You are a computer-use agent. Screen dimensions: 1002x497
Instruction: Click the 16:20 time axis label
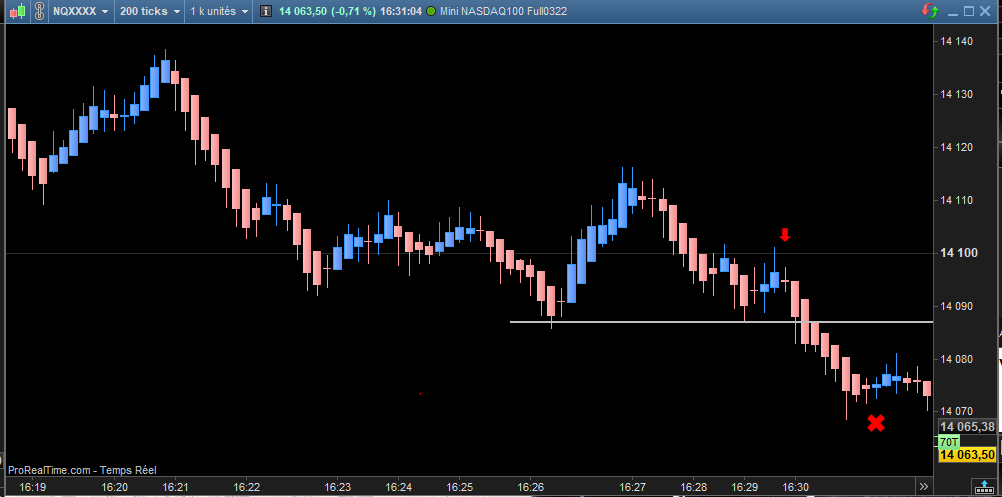point(114,487)
